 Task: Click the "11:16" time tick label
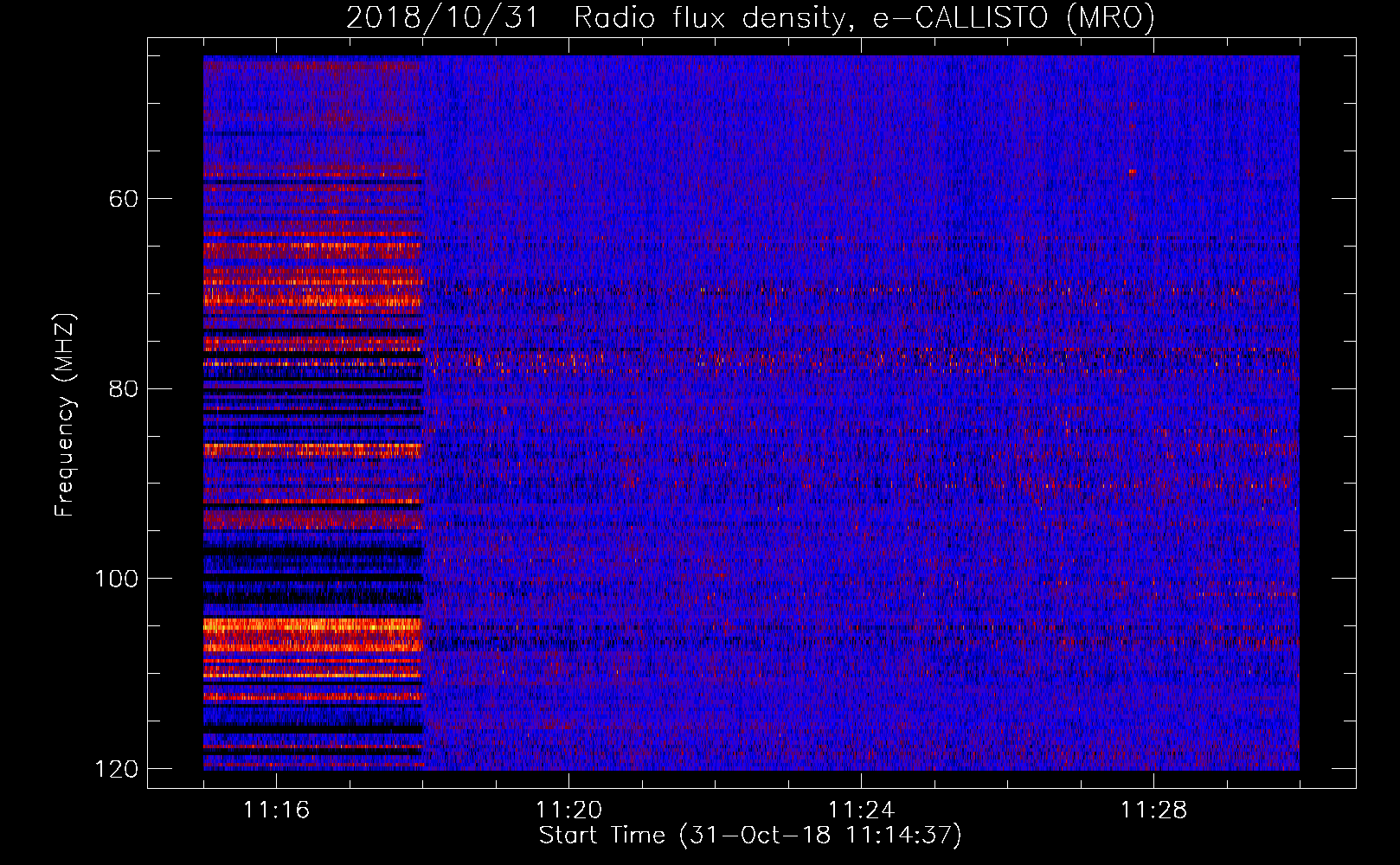click(x=276, y=811)
